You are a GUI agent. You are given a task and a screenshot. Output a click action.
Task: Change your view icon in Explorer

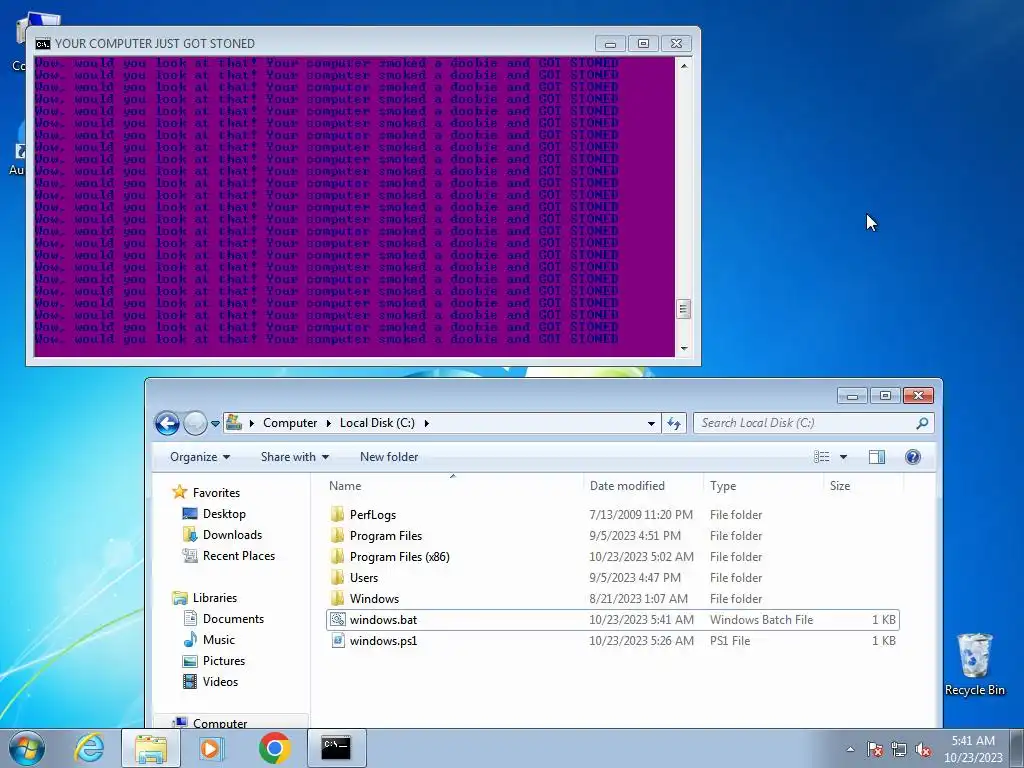point(822,456)
